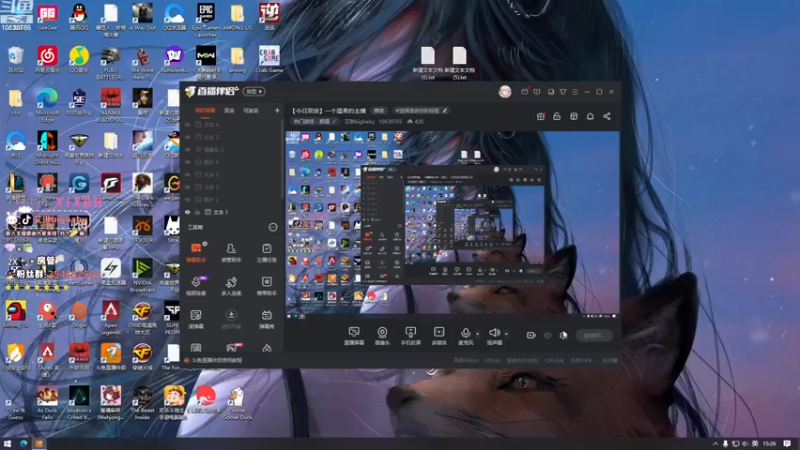Click the layout grid icon beside the bell
The width and height of the screenshot is (800, 450).
point(574,116)
